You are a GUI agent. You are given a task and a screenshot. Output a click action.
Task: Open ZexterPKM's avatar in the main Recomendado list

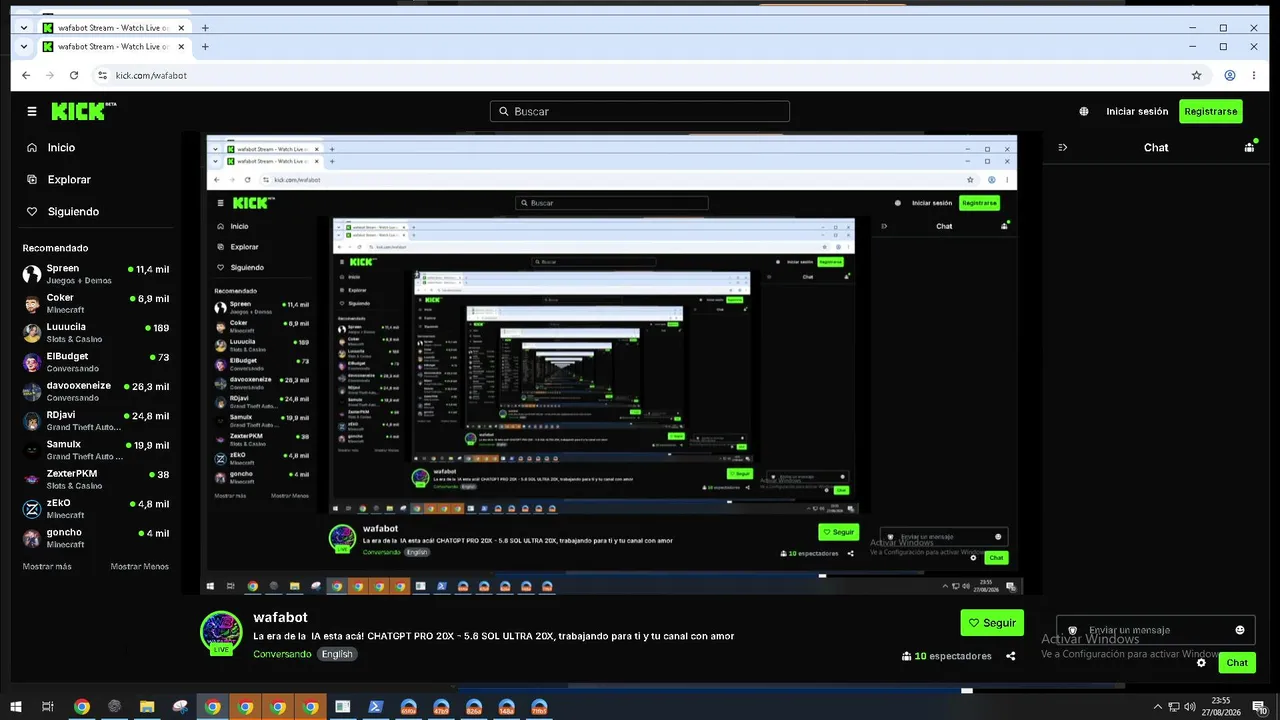click(x=32, y=479)
